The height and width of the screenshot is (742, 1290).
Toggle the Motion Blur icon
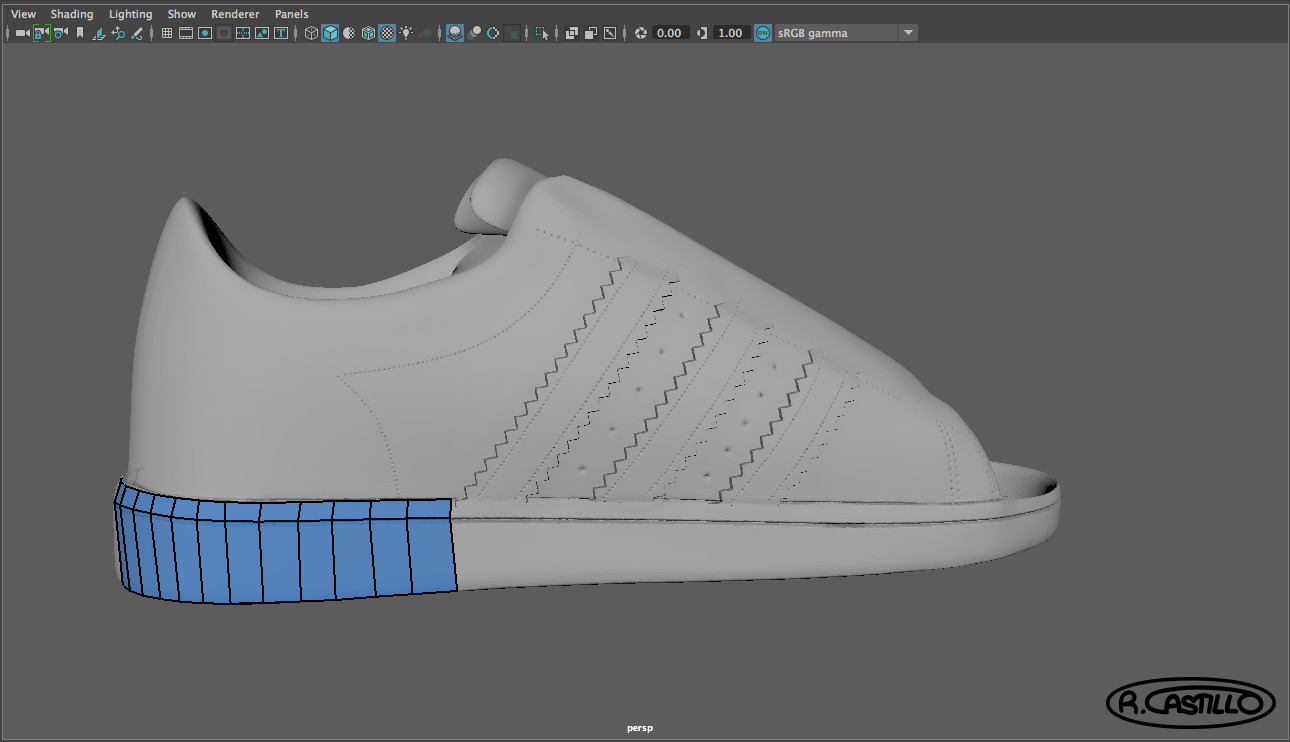[x=474, y=33]
